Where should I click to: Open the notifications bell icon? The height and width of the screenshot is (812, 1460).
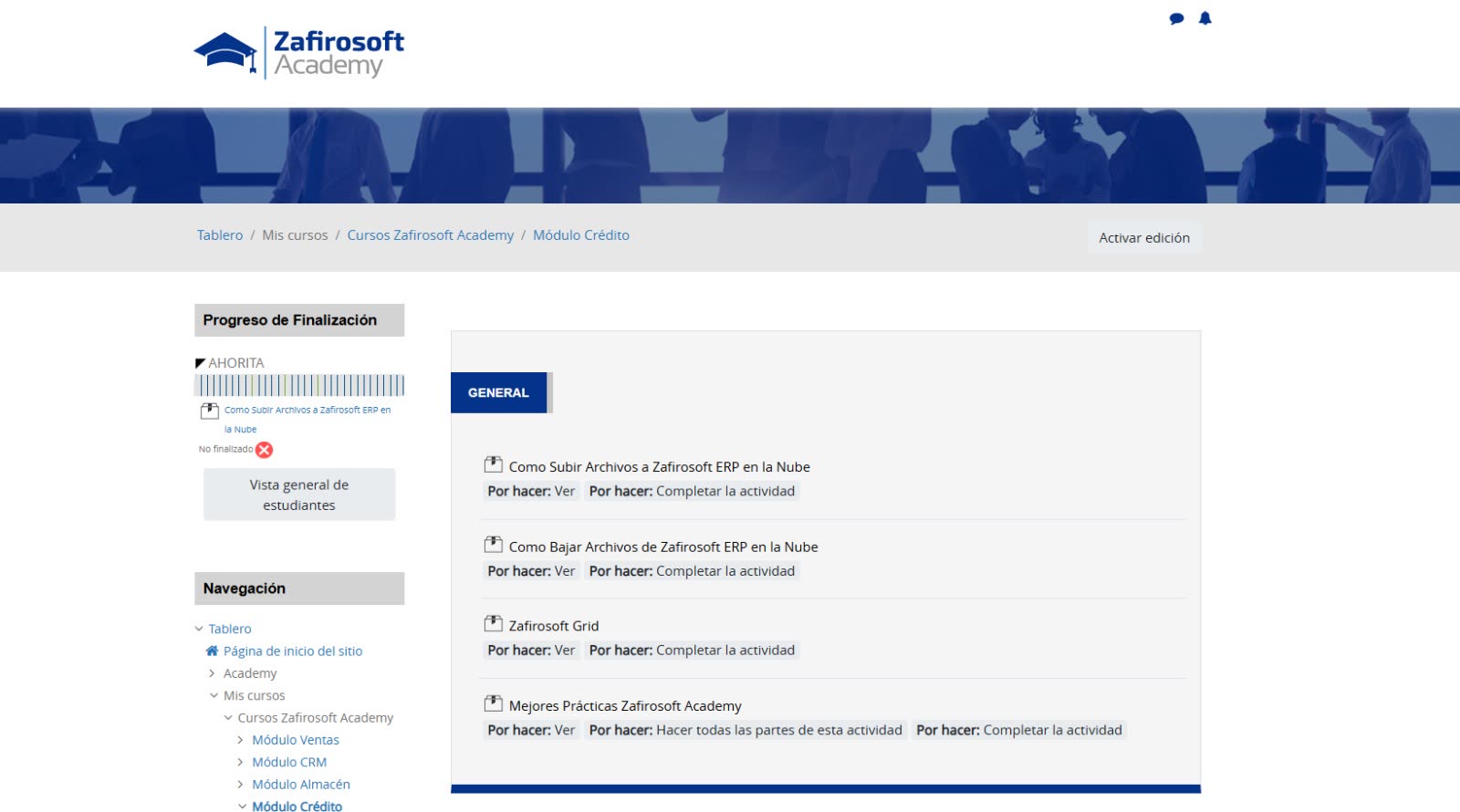coord(1204,18)
